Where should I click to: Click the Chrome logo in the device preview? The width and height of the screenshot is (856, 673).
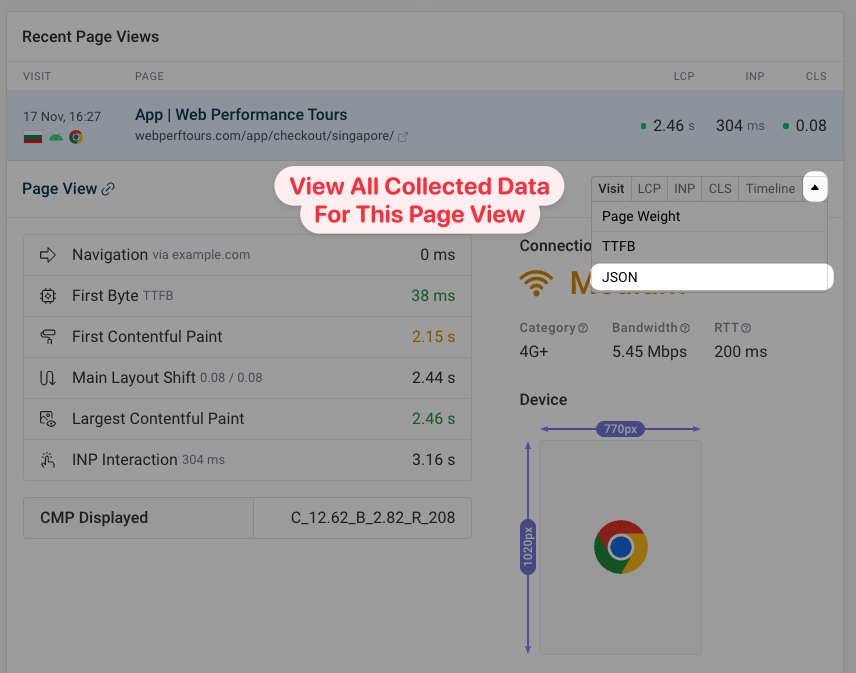point(620,547)
